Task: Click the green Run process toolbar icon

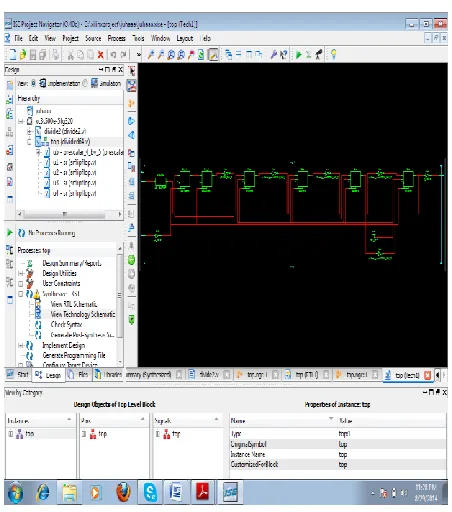Action: point(299,54)
